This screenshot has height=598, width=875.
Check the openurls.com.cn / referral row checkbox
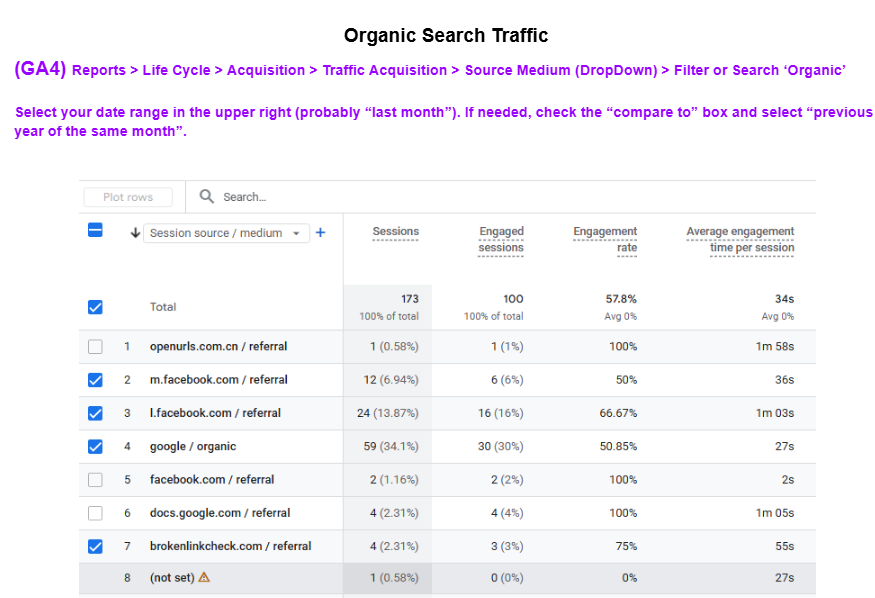point(95,346)
